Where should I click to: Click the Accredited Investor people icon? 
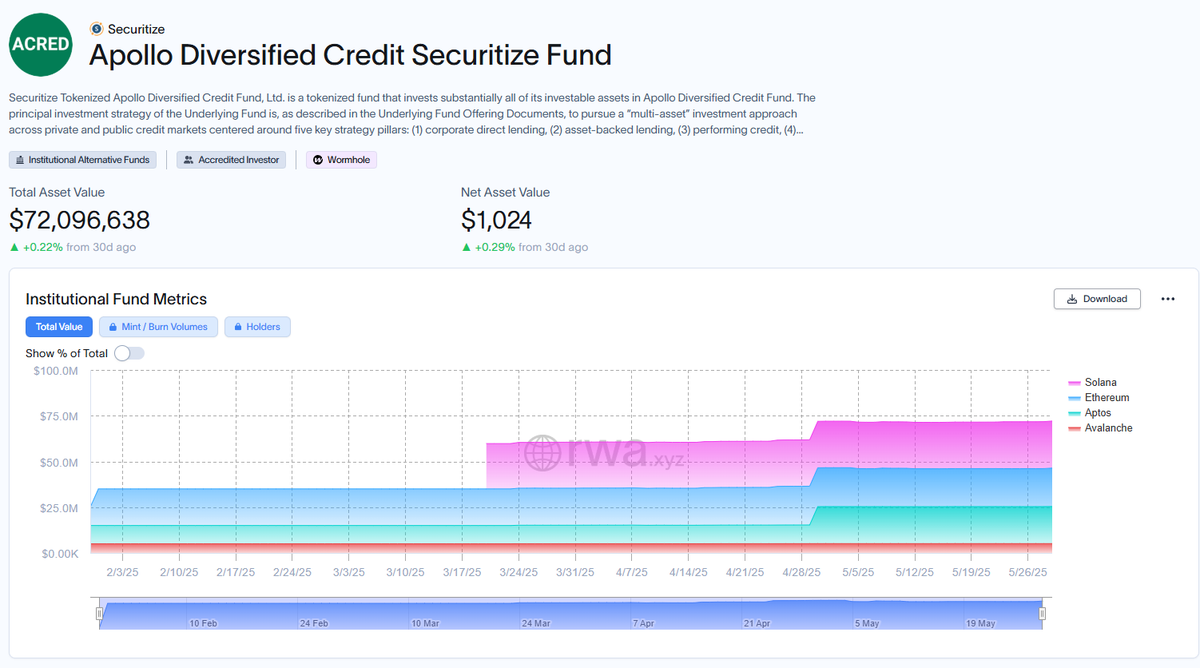[188, 160]
